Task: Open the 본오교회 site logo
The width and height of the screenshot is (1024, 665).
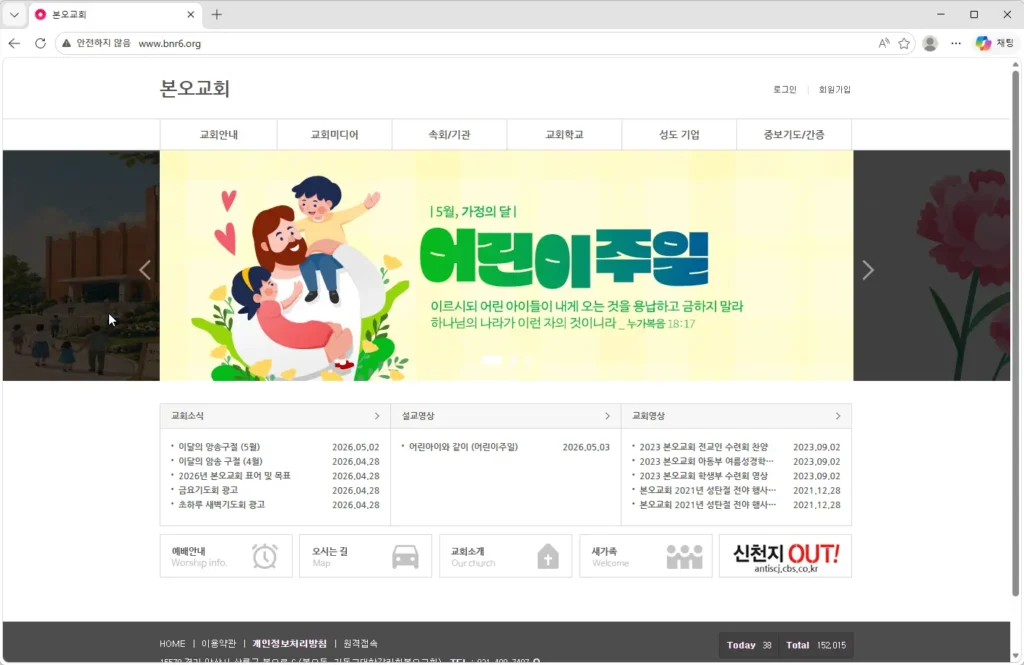Action: 195,89
